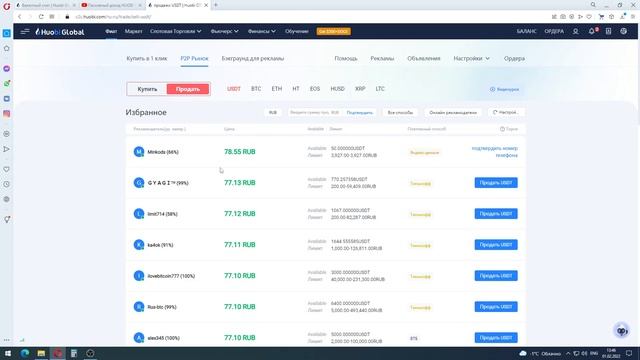Viewport: 640px width, 360px height.
Task: Open File Explorer from taskbar
Action: point(41,353)
